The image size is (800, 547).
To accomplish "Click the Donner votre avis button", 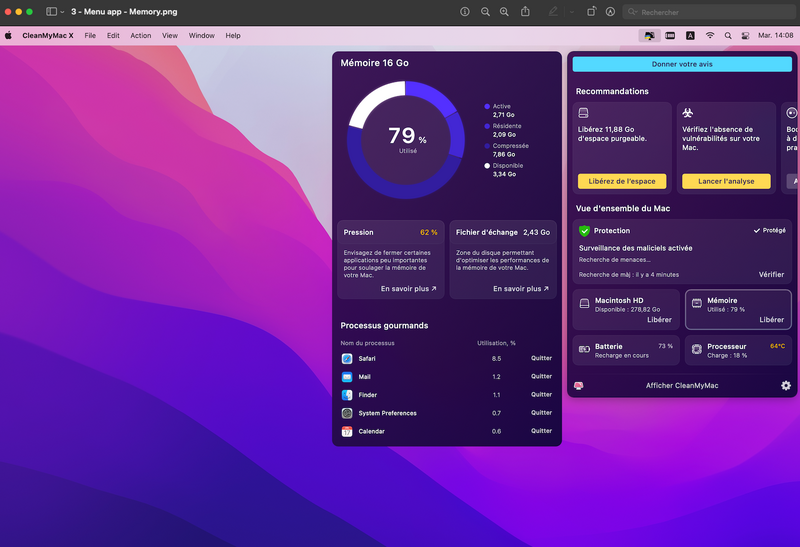I will [x=682, y=64].
